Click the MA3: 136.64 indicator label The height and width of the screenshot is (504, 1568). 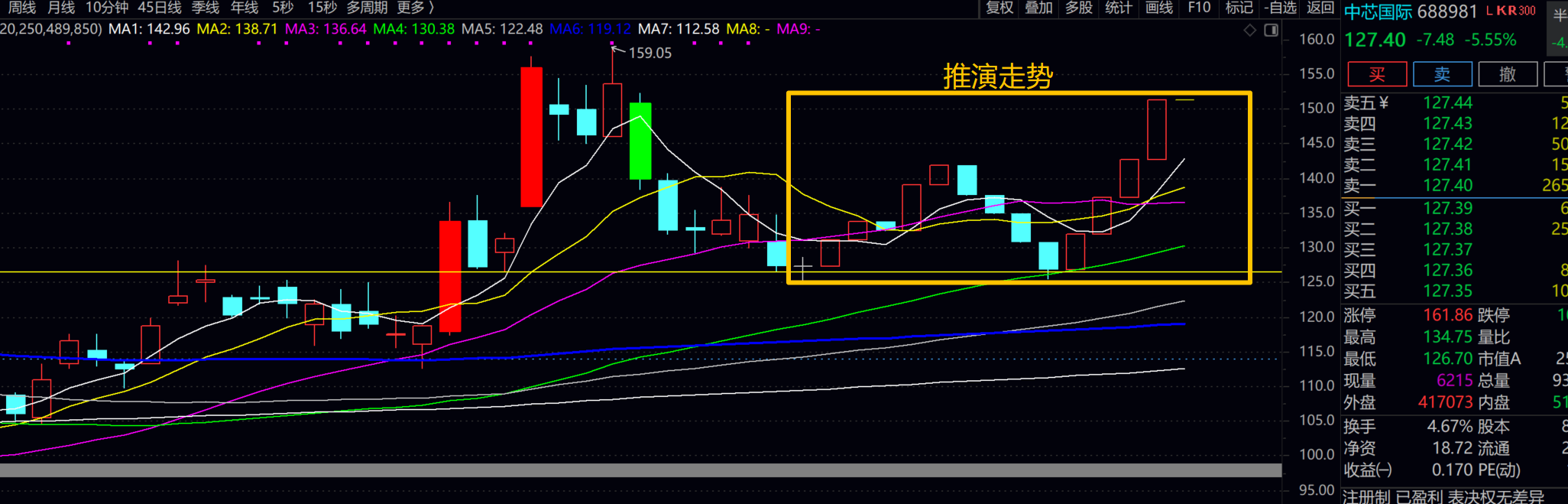tap(326, 29)
